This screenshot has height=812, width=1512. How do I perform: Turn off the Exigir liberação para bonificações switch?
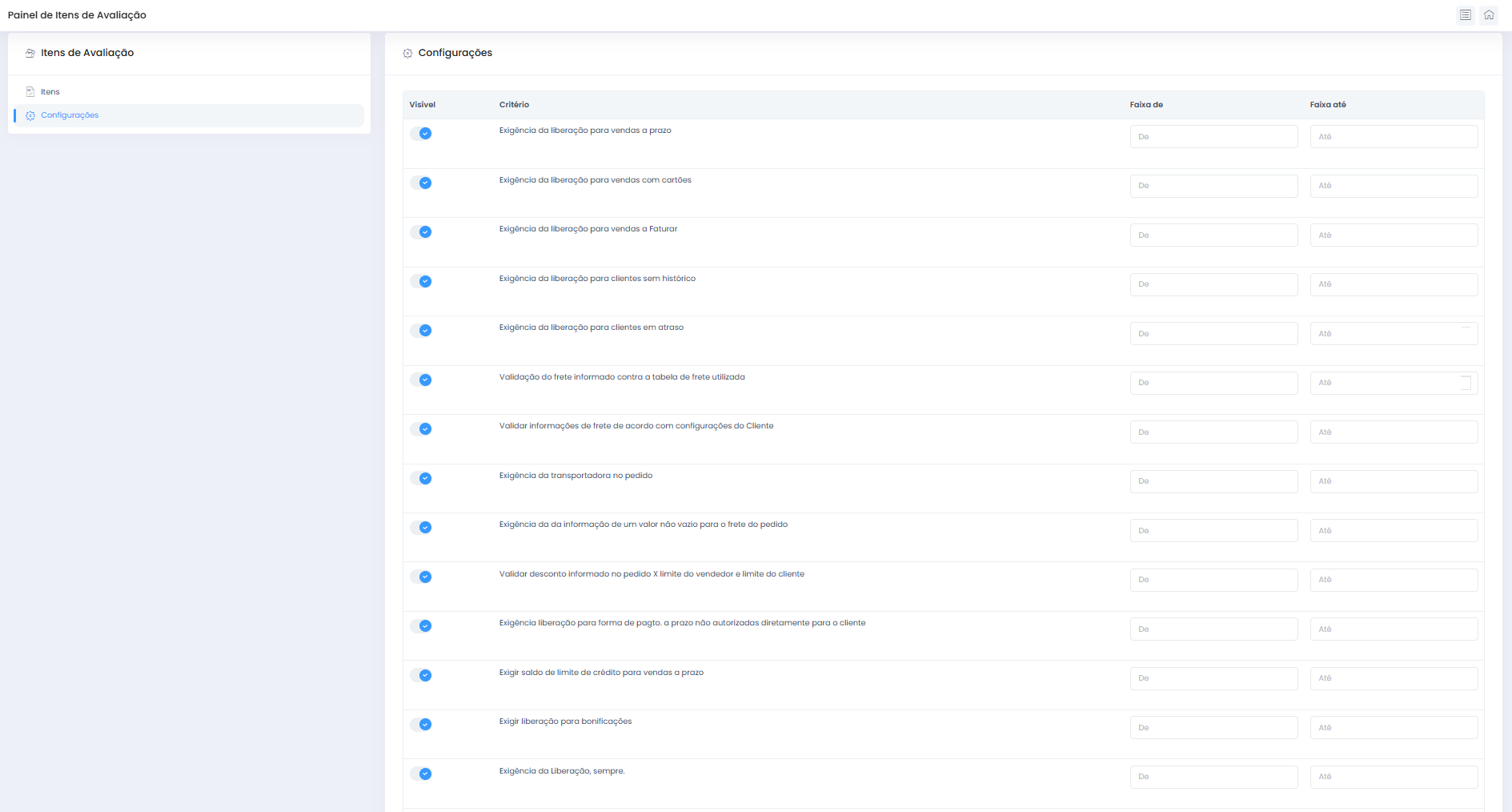coord(421,725)
